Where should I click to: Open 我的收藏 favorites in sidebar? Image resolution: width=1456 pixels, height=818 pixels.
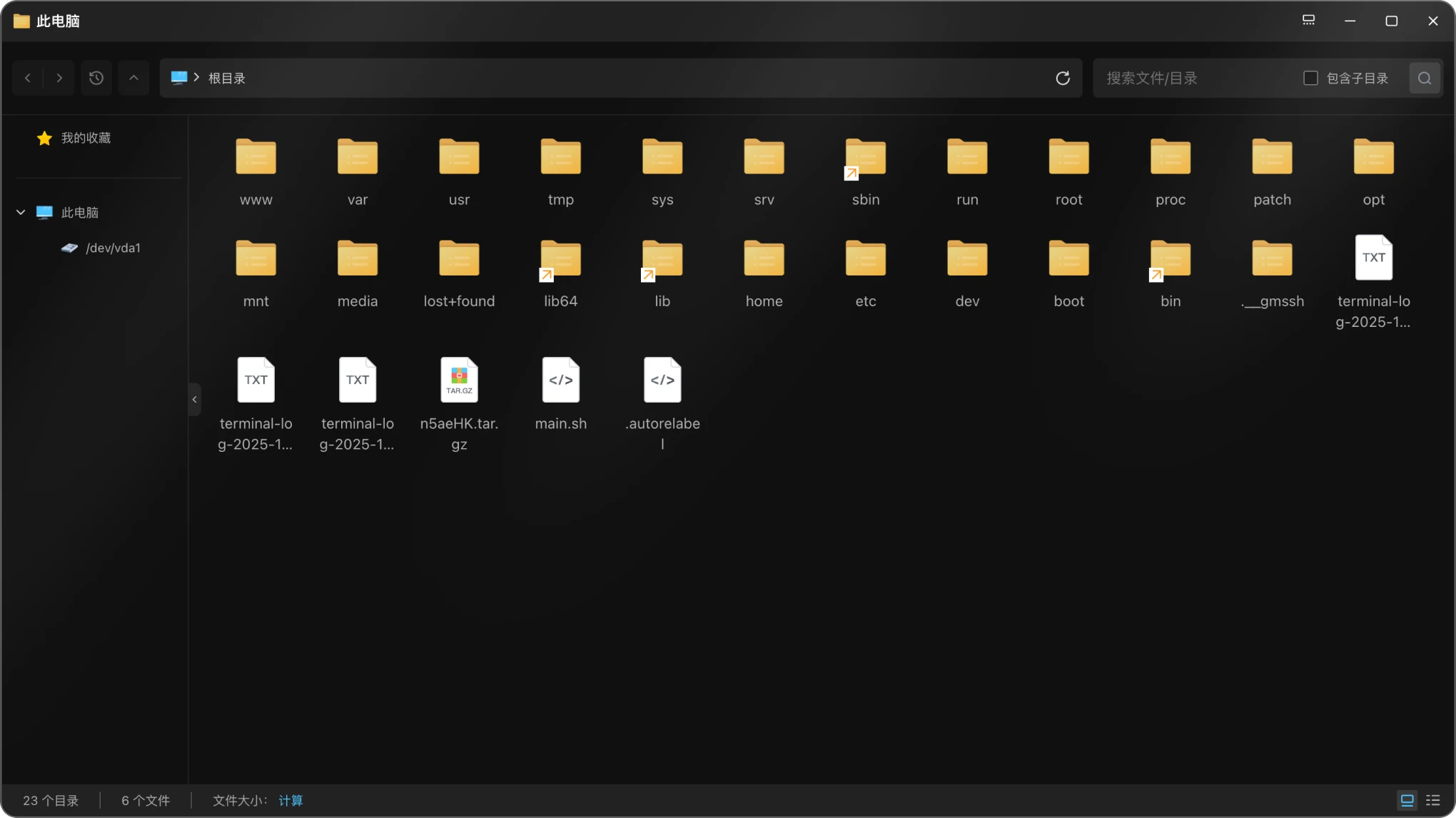[85, 138]
